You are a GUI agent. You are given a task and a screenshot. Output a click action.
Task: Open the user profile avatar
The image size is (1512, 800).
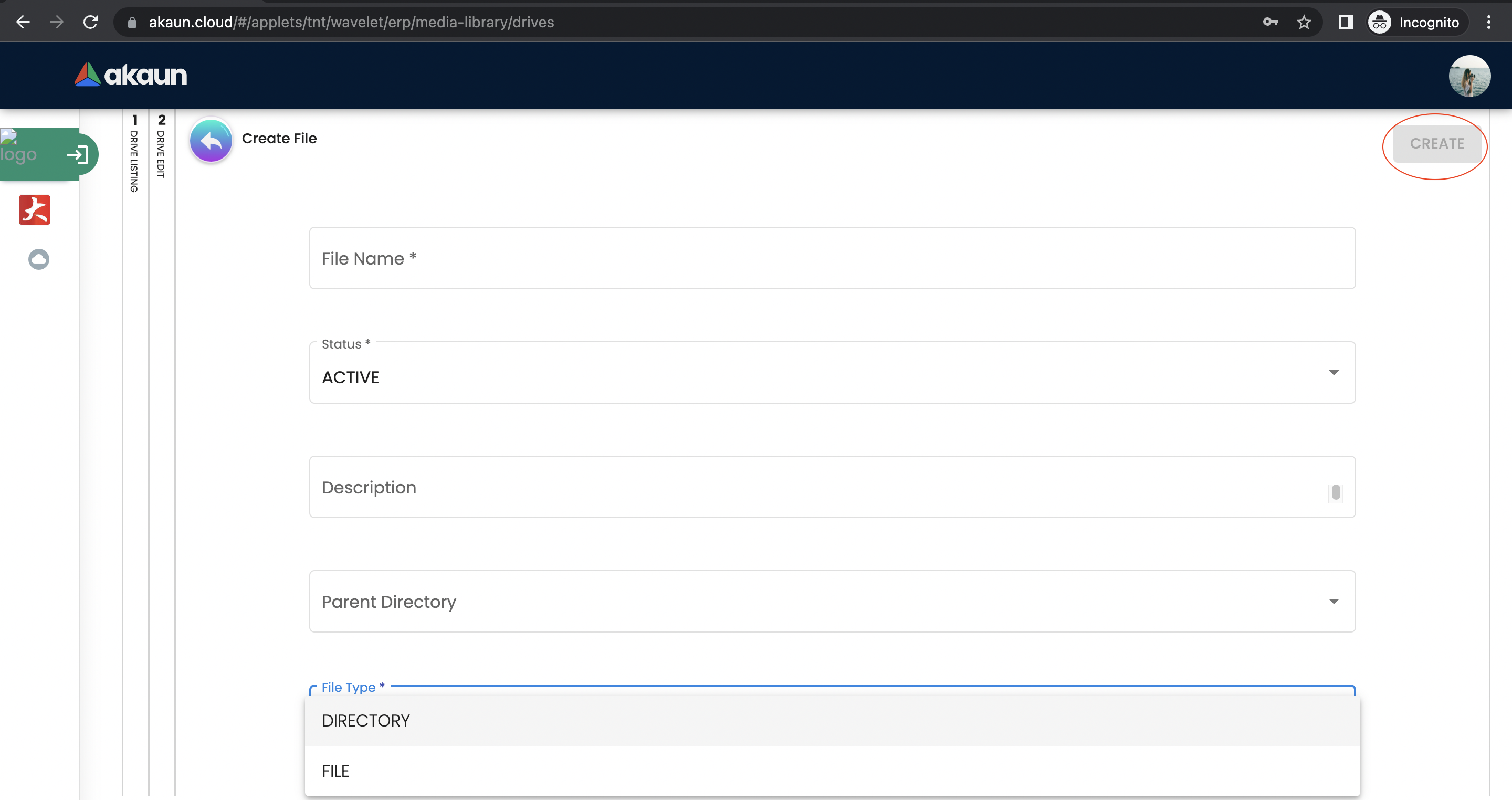coord(1469,76)
